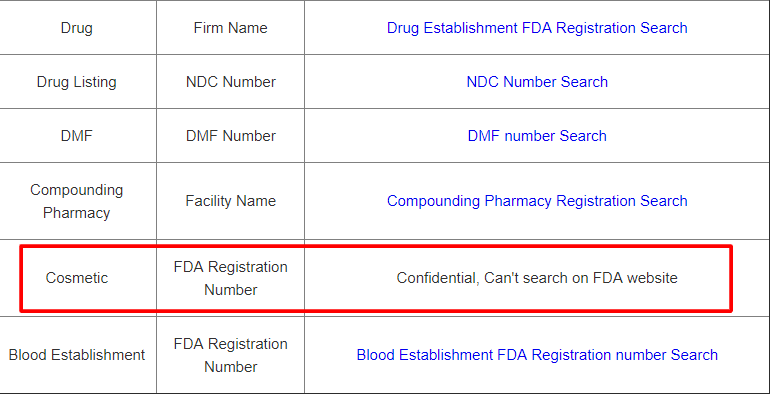Image resolution: width=777 pixels, height=410 pixels.
Task: Click the 'Can't search on FDA website' text
Action: (x=581, y=278)
